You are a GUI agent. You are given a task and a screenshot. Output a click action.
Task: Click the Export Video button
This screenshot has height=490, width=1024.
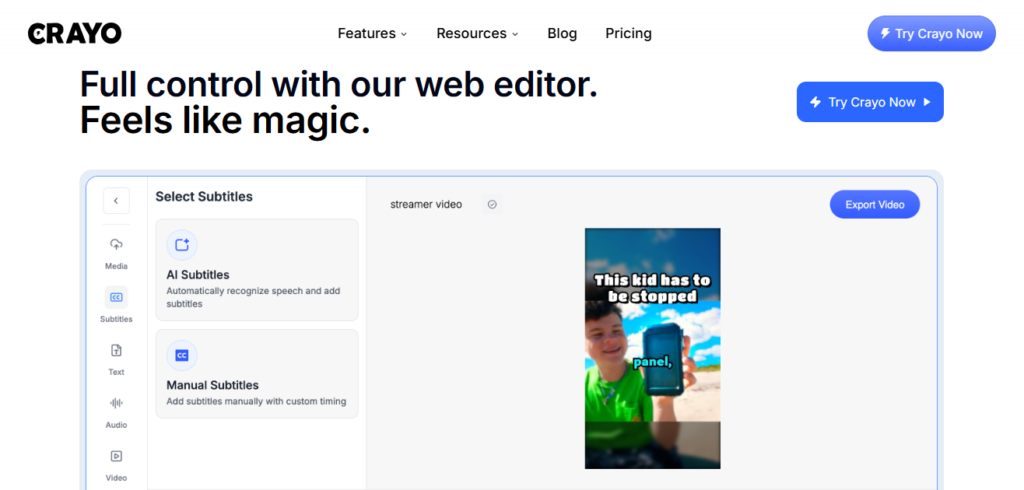874,204
